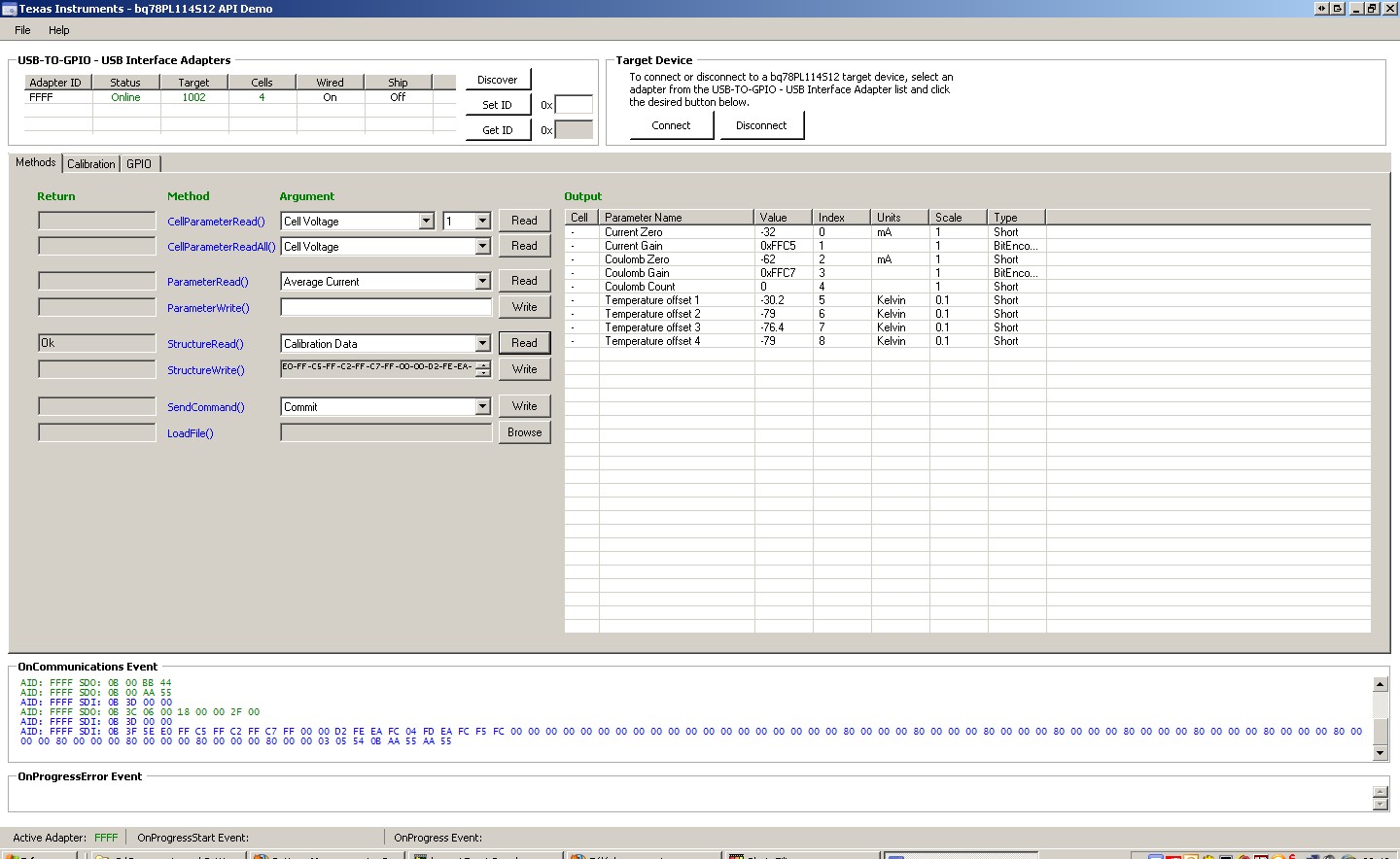This screenshot has width=1400, height=859.
Task: Click the StructureRead() return field showing Ok
Action: (96, 343)
